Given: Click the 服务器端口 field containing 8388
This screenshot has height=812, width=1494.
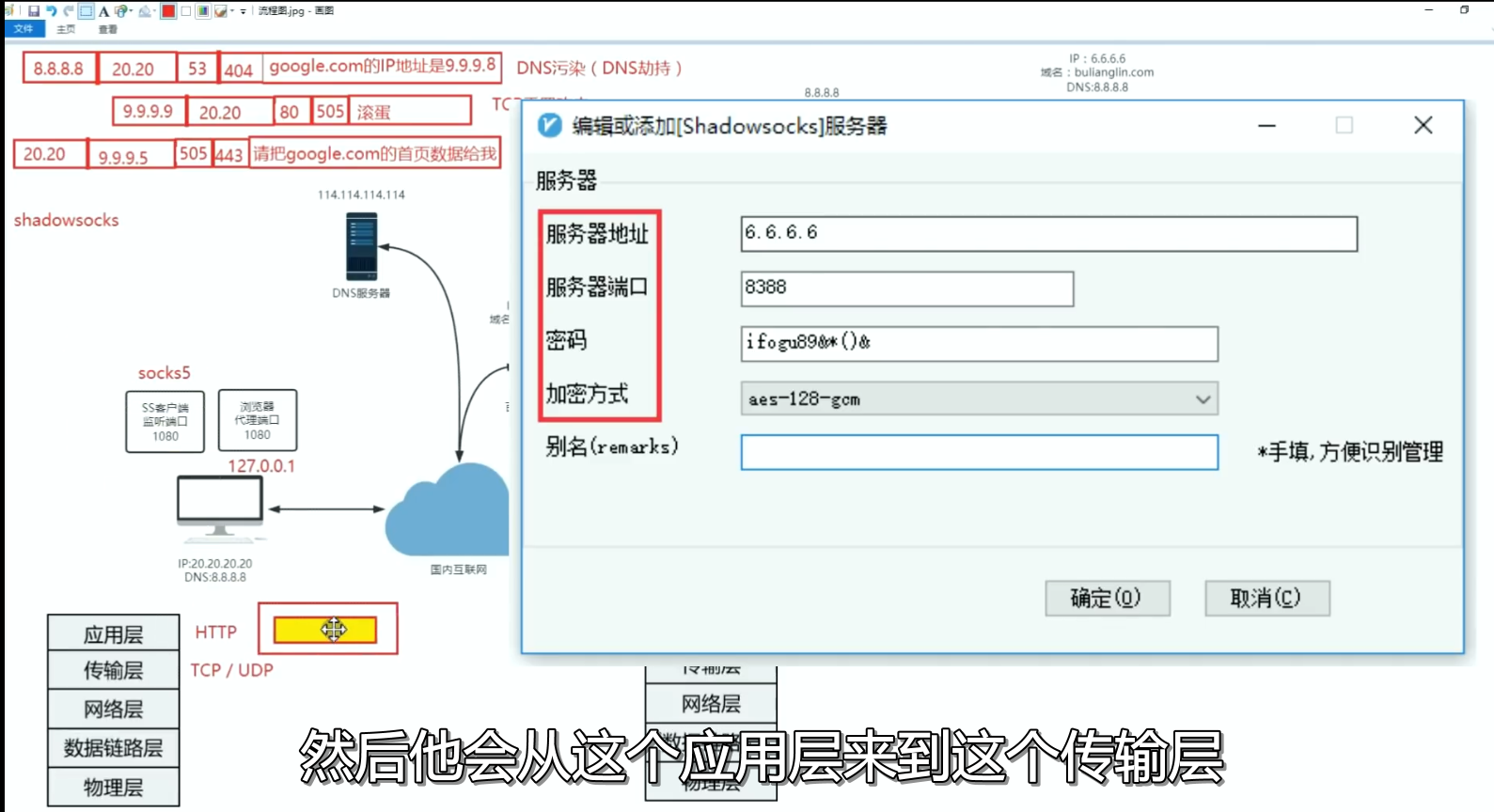Looking at the screenshot, I should 907,289.
